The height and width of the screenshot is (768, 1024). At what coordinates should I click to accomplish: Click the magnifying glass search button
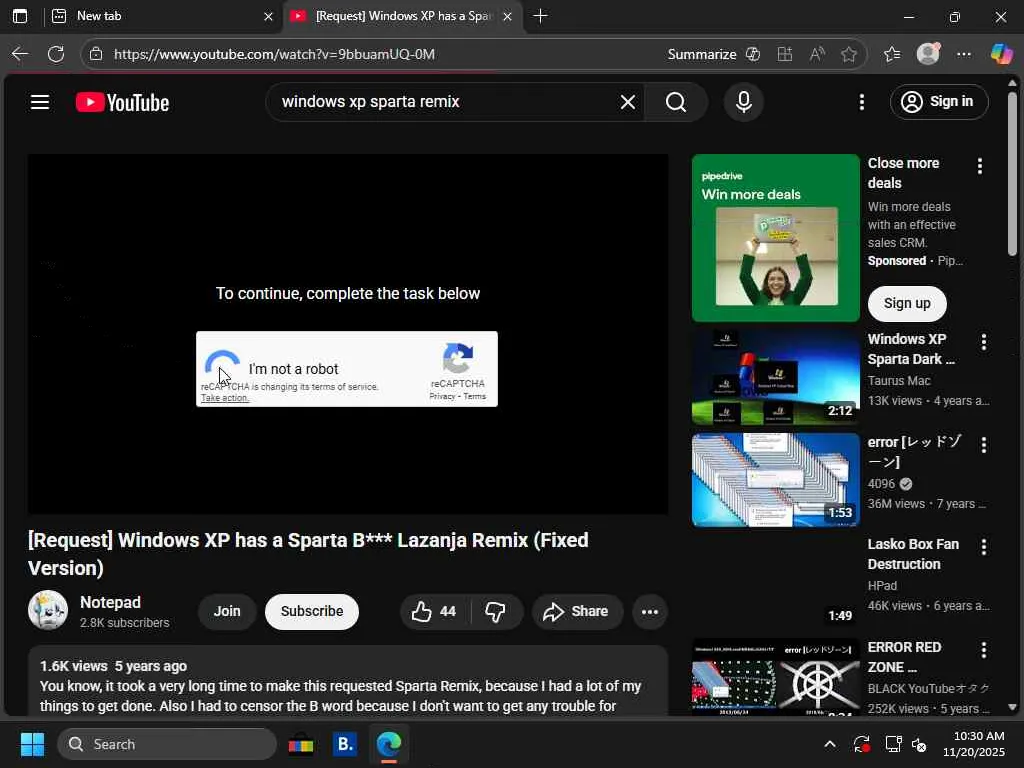point(676,102)
